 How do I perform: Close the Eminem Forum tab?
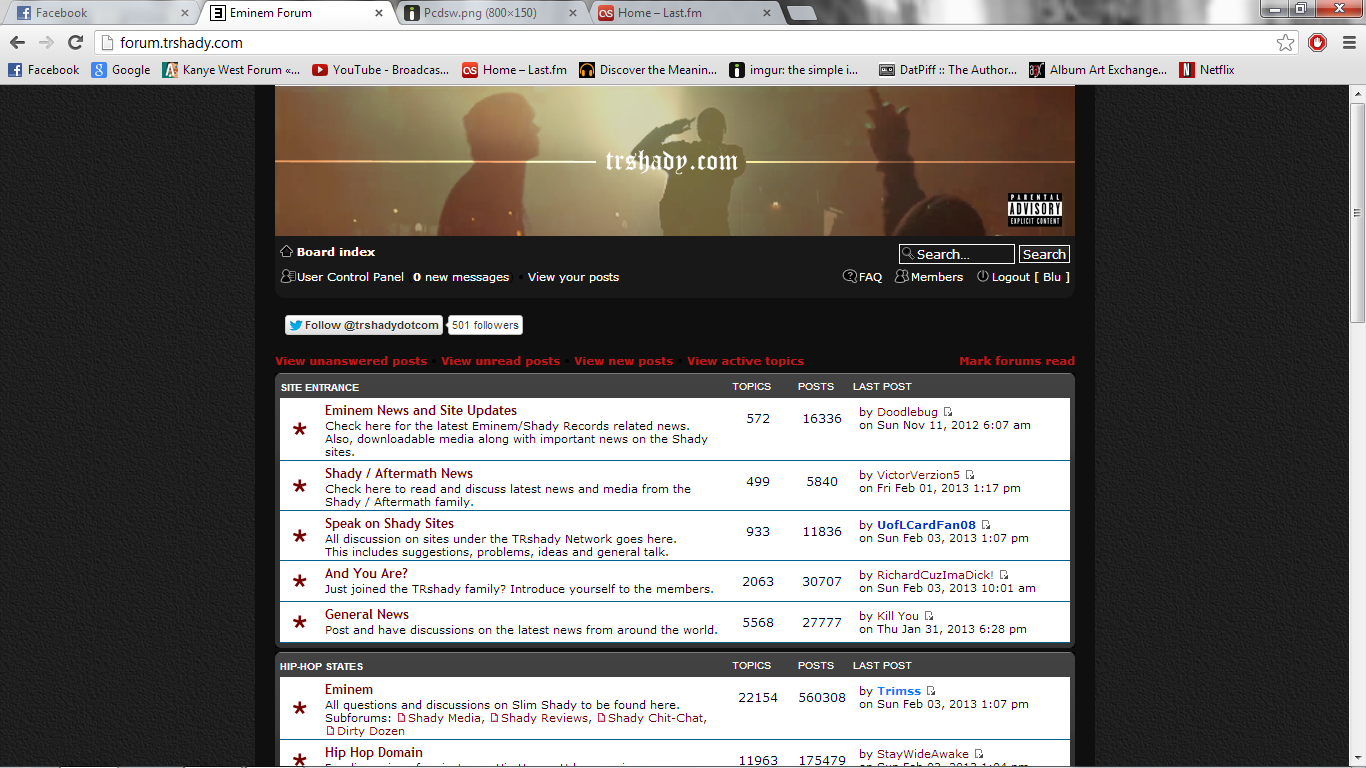pos(378,13)
